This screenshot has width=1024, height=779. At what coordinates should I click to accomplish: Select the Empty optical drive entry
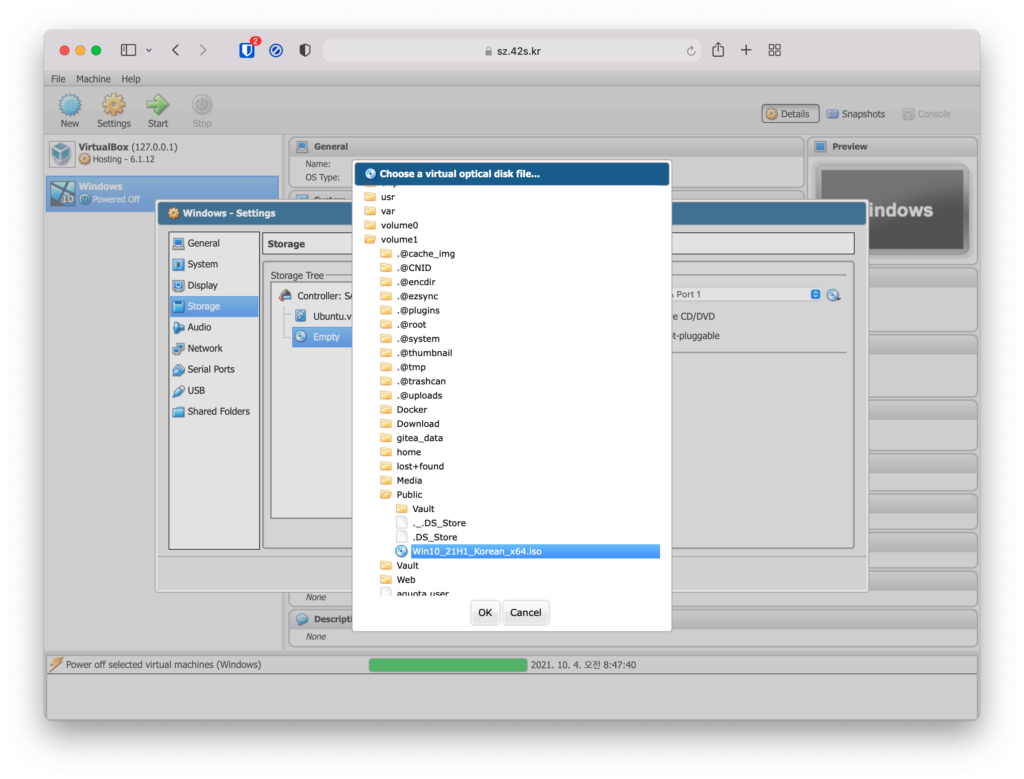point(322,337)
